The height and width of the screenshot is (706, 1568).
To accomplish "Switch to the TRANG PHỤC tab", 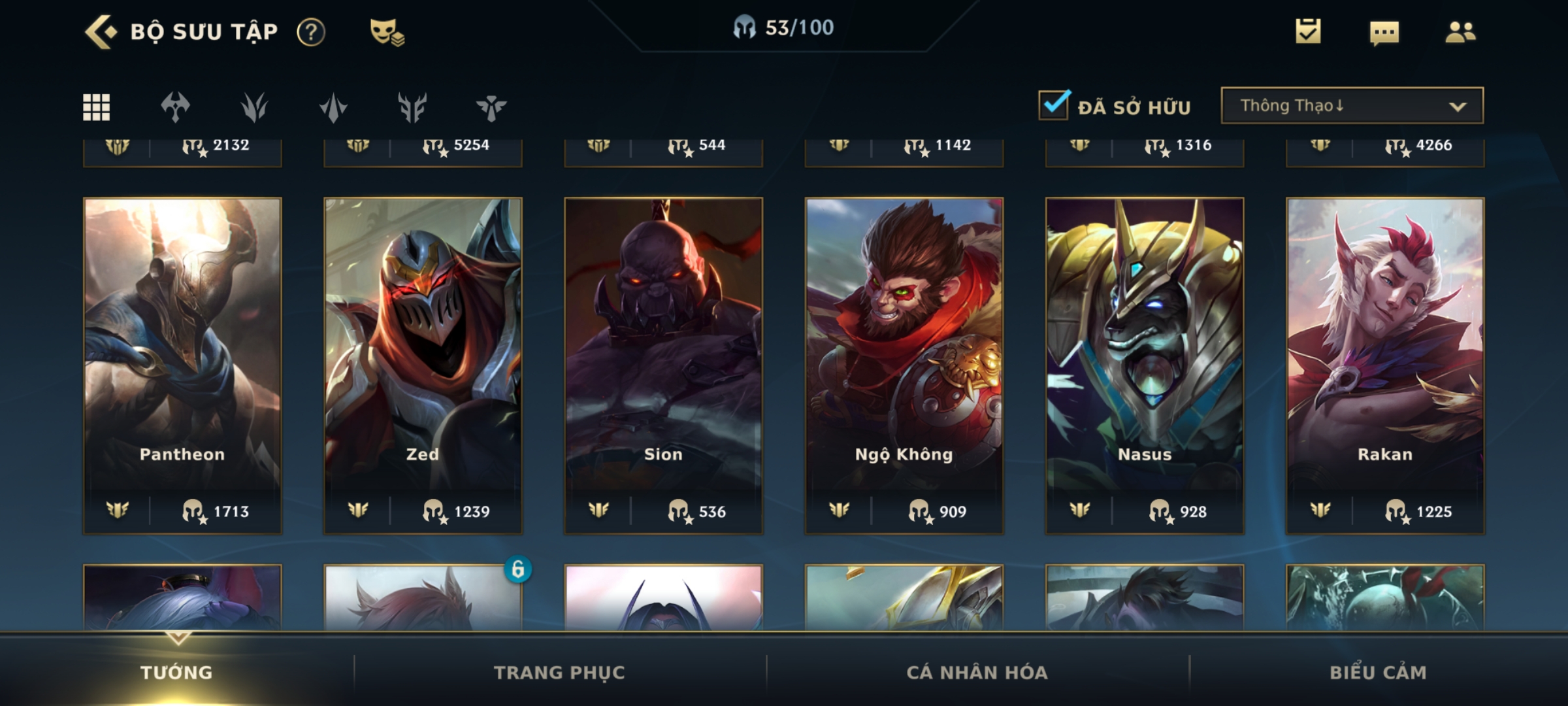I will click(x=559, y=672).
